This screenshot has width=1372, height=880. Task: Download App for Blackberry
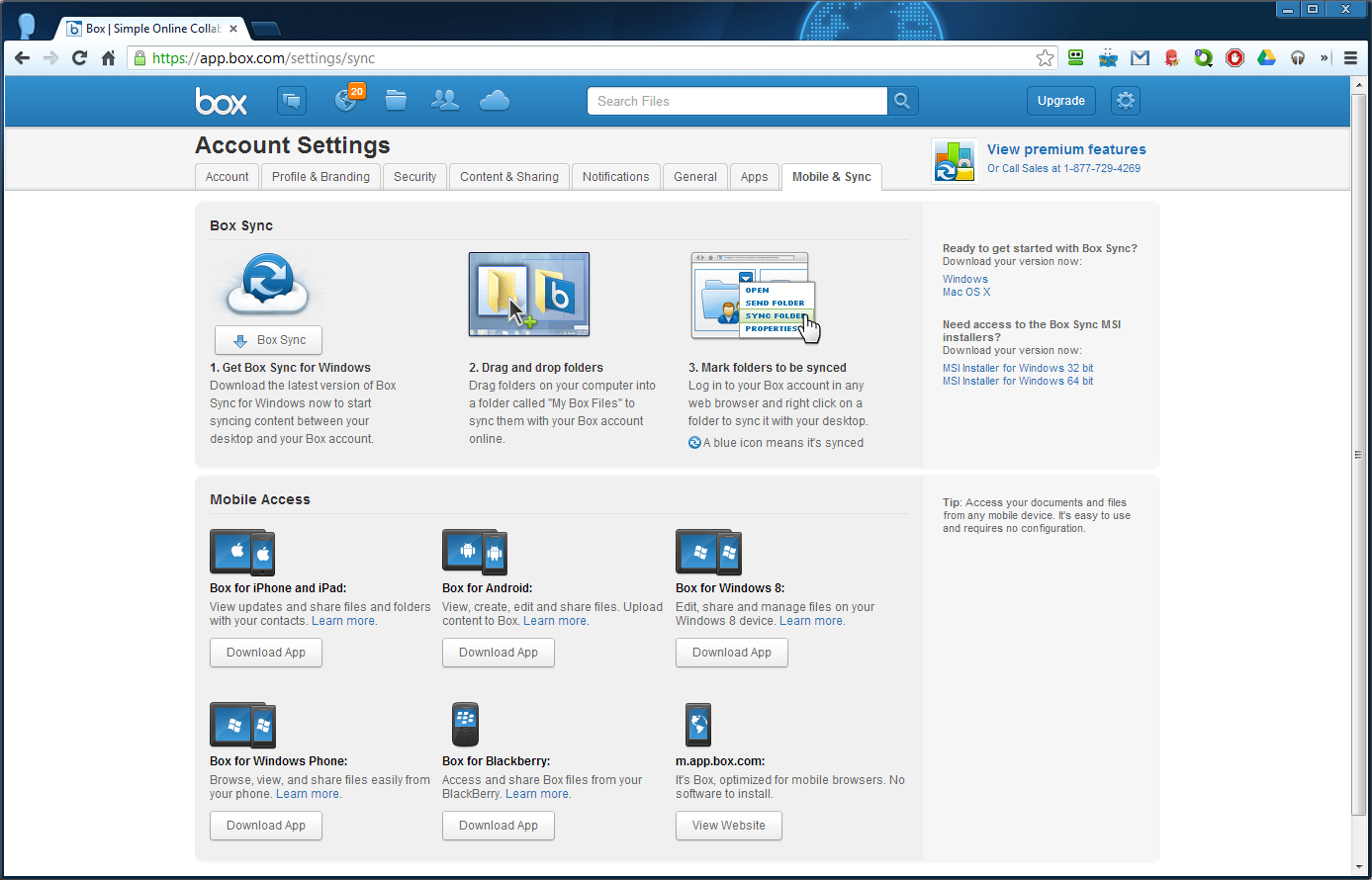pyautogui.click(x=499, y=826)
